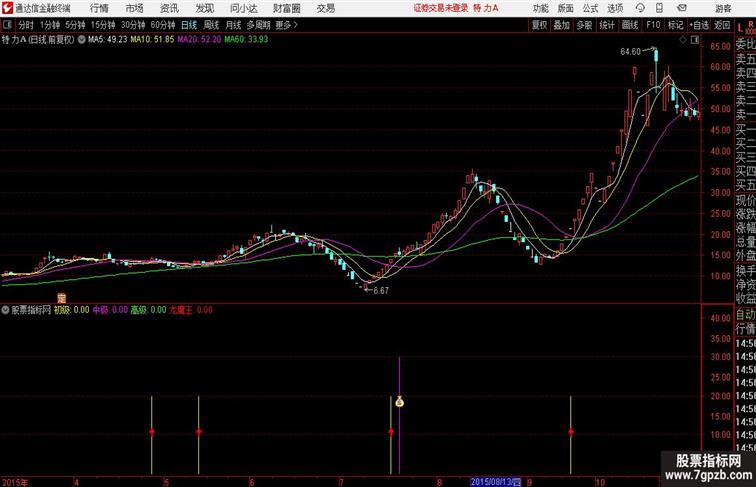Click the 画线 draw line button
Viewport: 756px width, 487px height.
630,25
